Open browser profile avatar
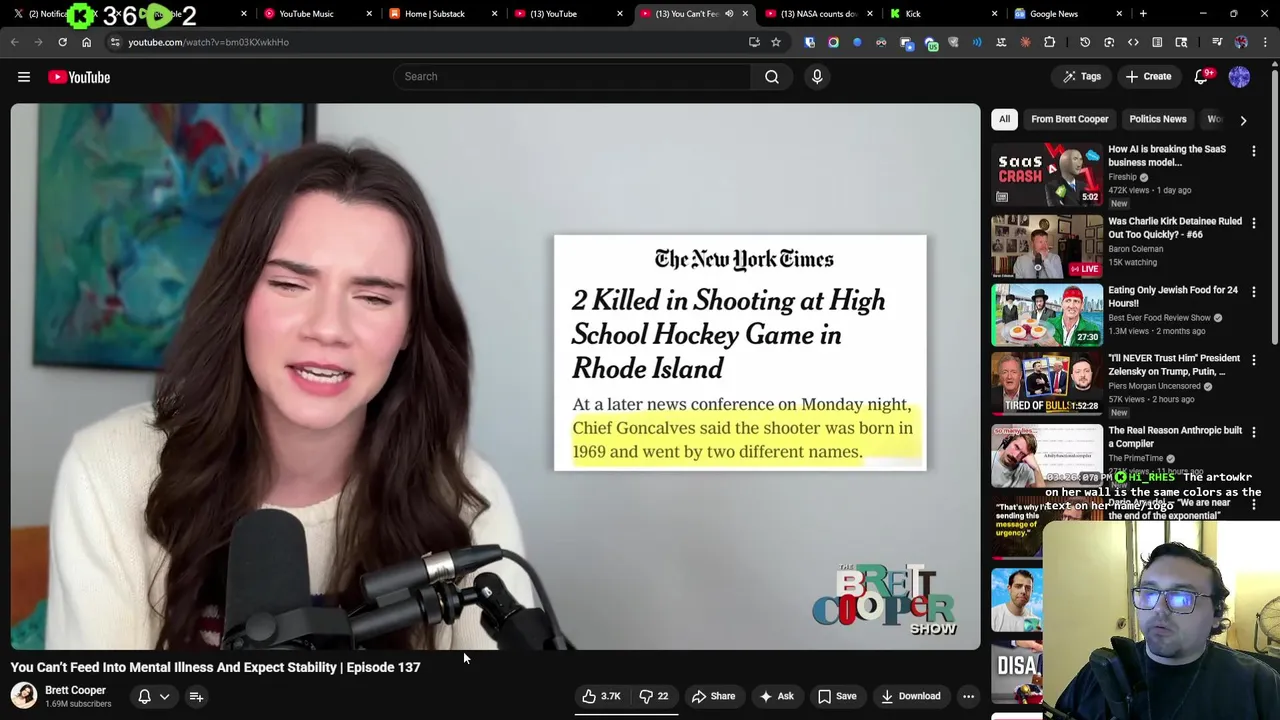This screenshot has width=1280, height=720. click(x=1241, y=42)
